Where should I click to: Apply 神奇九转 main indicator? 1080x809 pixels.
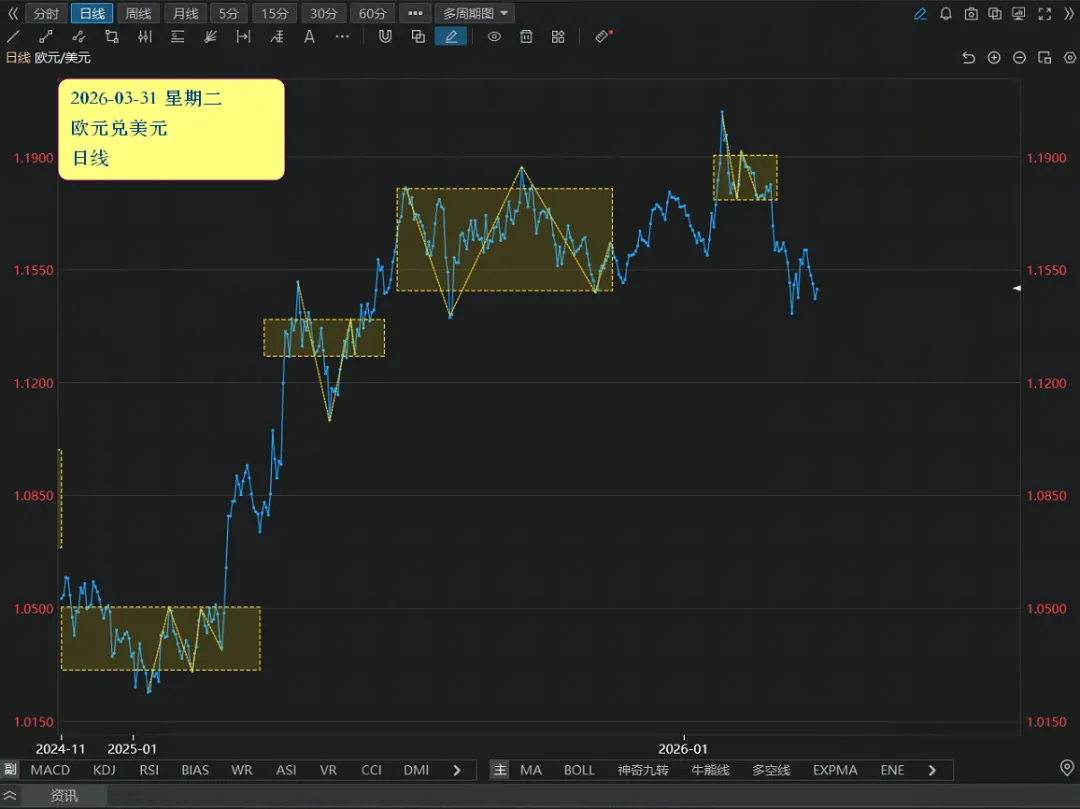(x=643, y=770)
